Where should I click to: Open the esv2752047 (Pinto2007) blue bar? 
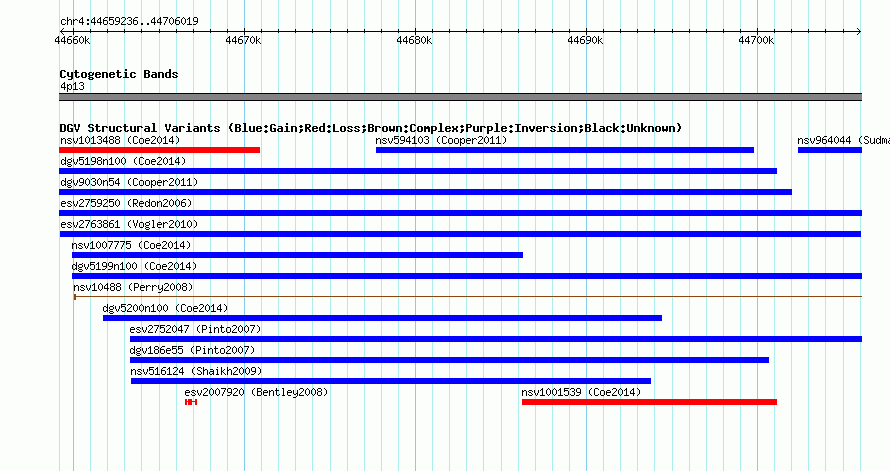(496, 339)
